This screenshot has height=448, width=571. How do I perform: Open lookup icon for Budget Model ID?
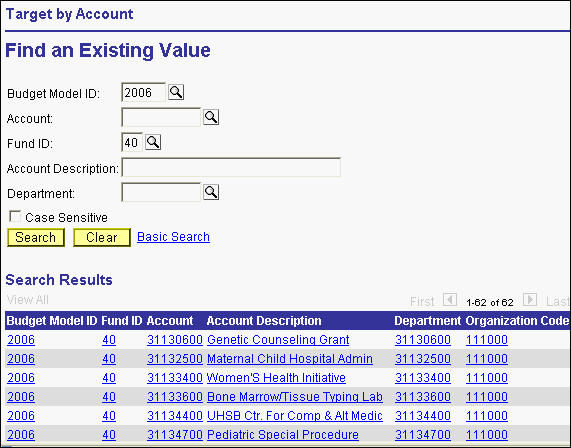click(176, 93)
